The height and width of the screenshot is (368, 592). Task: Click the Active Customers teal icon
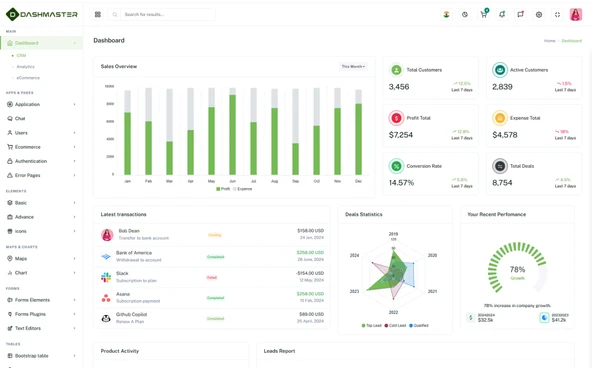pyautogui.click(x=500, y=70)
